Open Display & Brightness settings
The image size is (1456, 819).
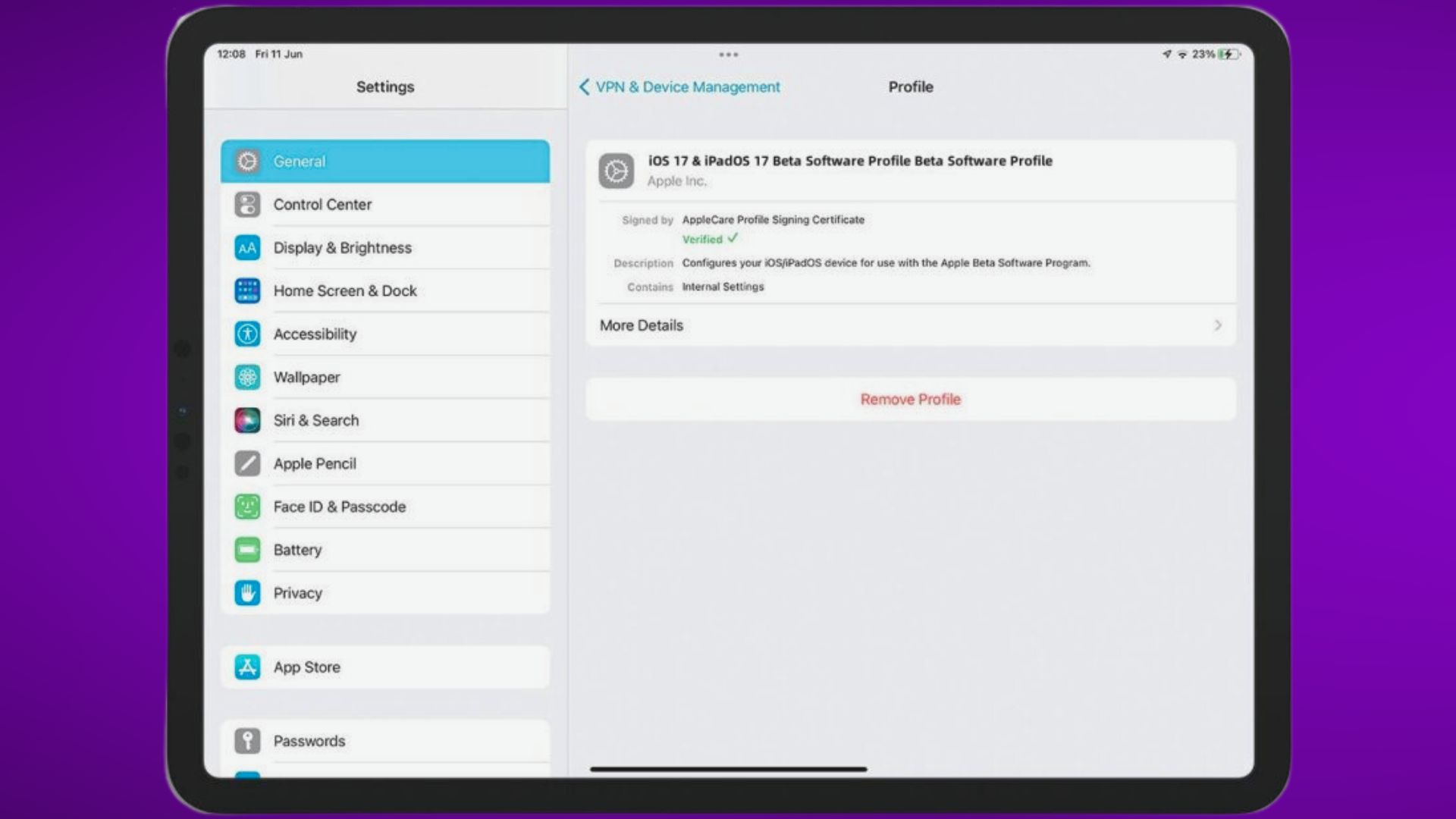point(385,248)
